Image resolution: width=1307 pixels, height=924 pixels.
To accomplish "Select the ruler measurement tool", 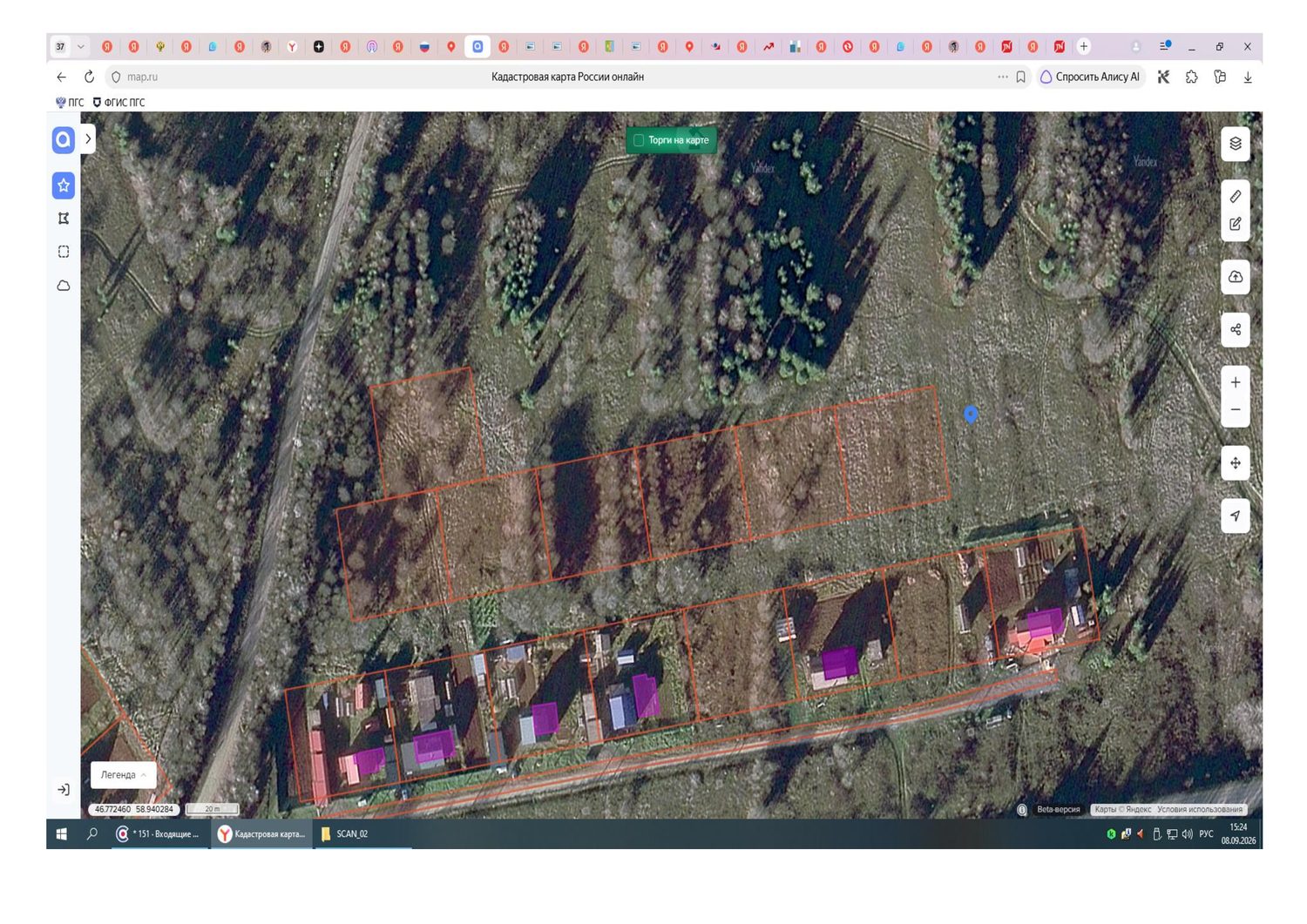I will (1235, 197).
